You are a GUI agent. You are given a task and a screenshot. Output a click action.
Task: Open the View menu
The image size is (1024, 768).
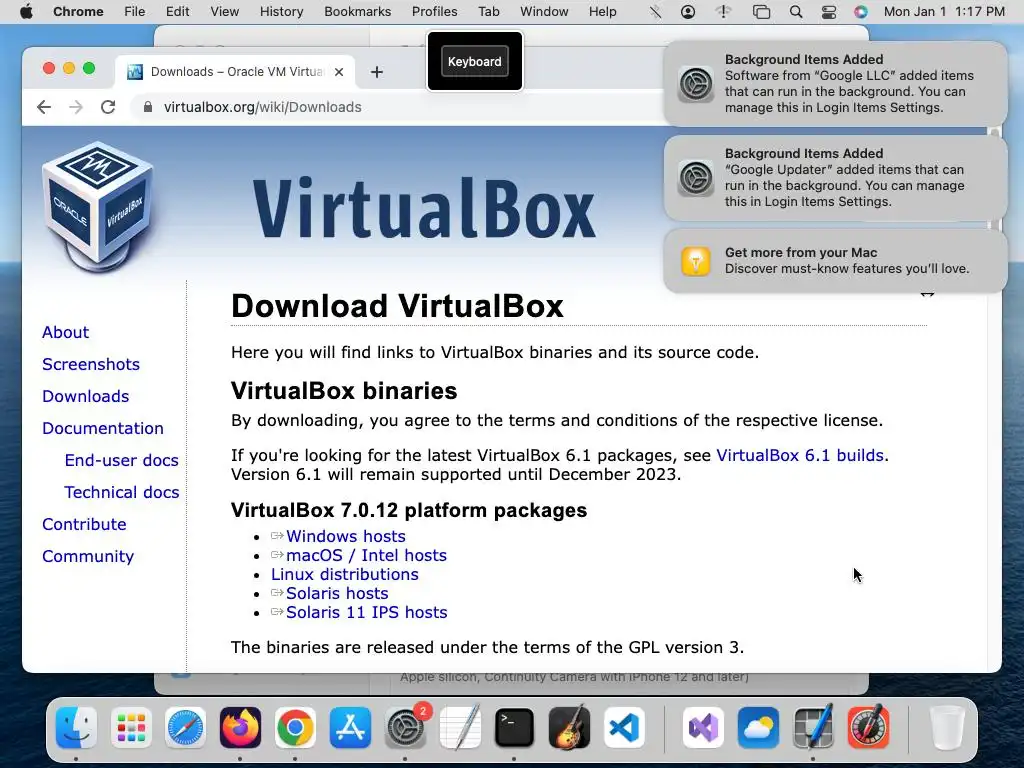click(225, 12)
